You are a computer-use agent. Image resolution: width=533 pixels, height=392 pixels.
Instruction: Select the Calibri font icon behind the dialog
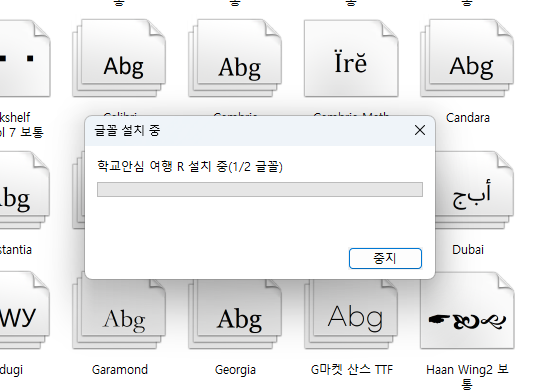(119, 58)
